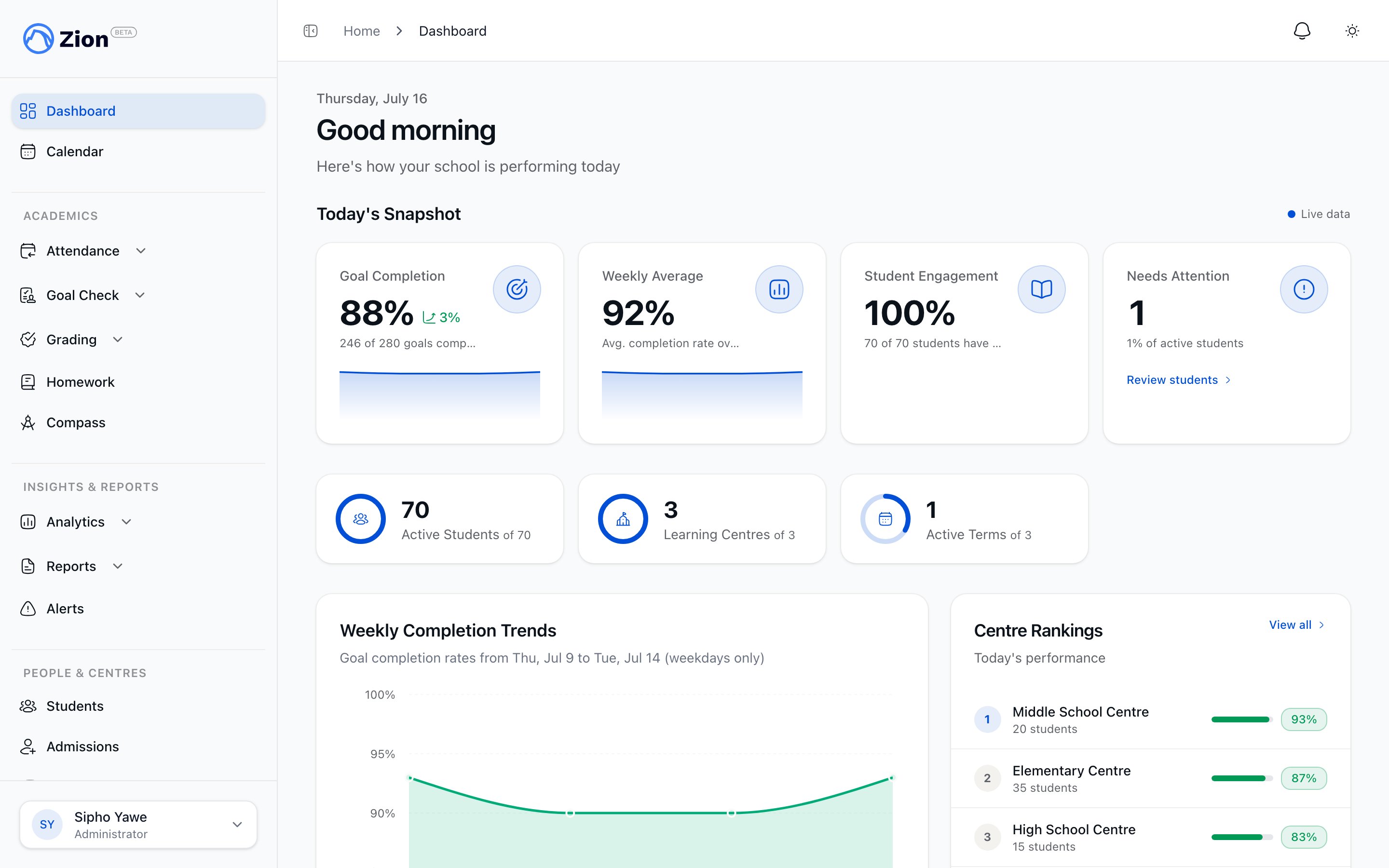Click the Learning Centres school icon
This screenshot has height=868, width=1389.
click(x=623, y=519)
